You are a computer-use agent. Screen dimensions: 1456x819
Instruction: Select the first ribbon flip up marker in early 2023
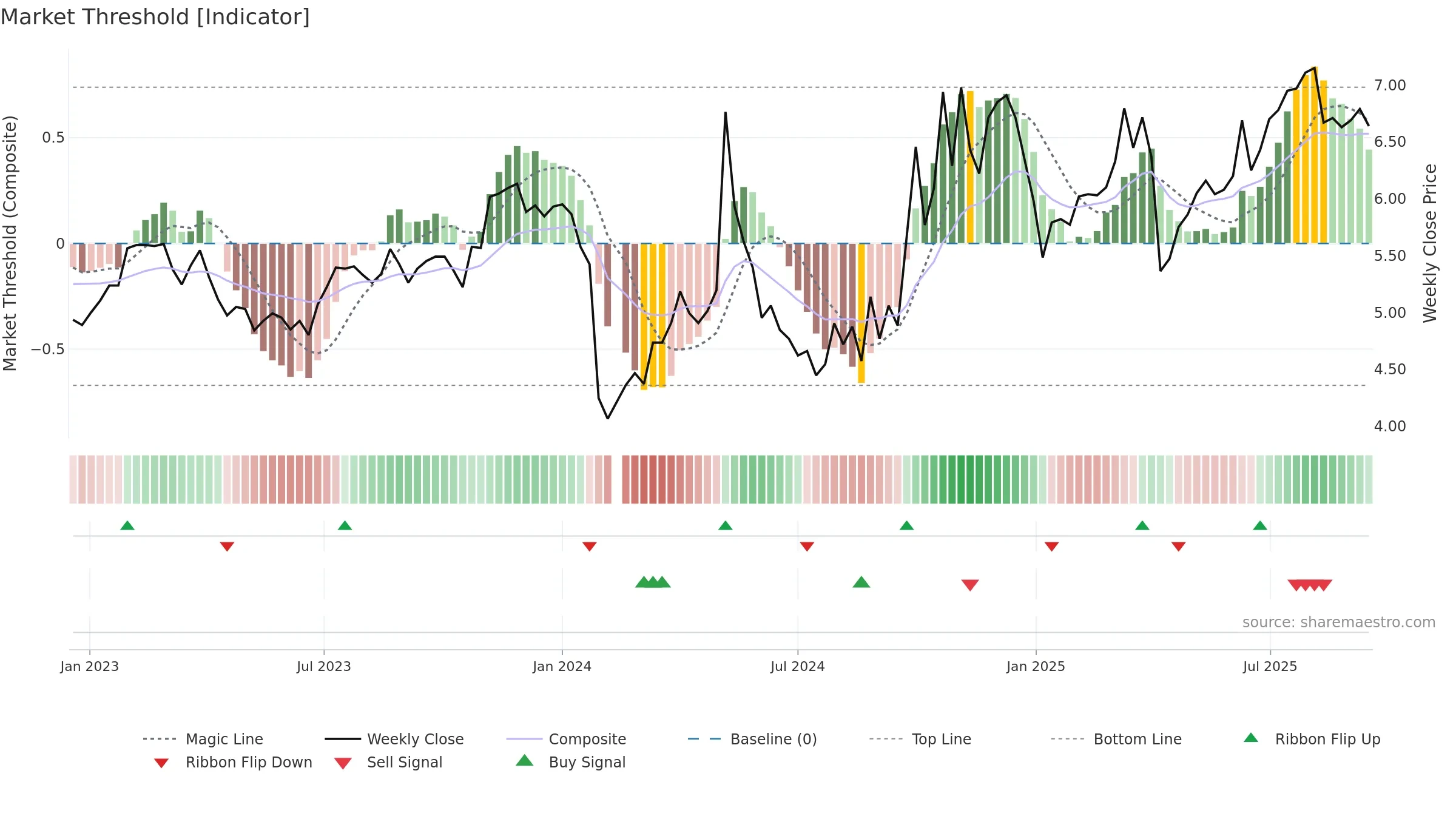coord(127,525)
